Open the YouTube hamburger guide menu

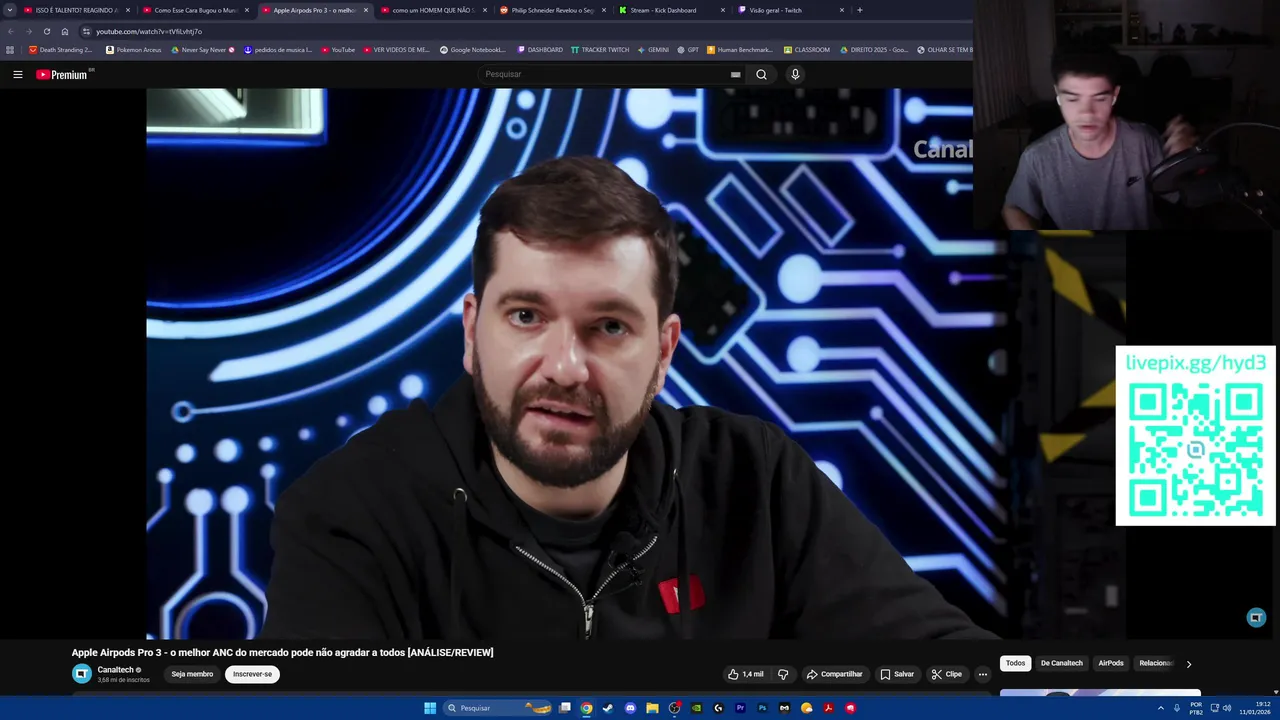[17, 74]
